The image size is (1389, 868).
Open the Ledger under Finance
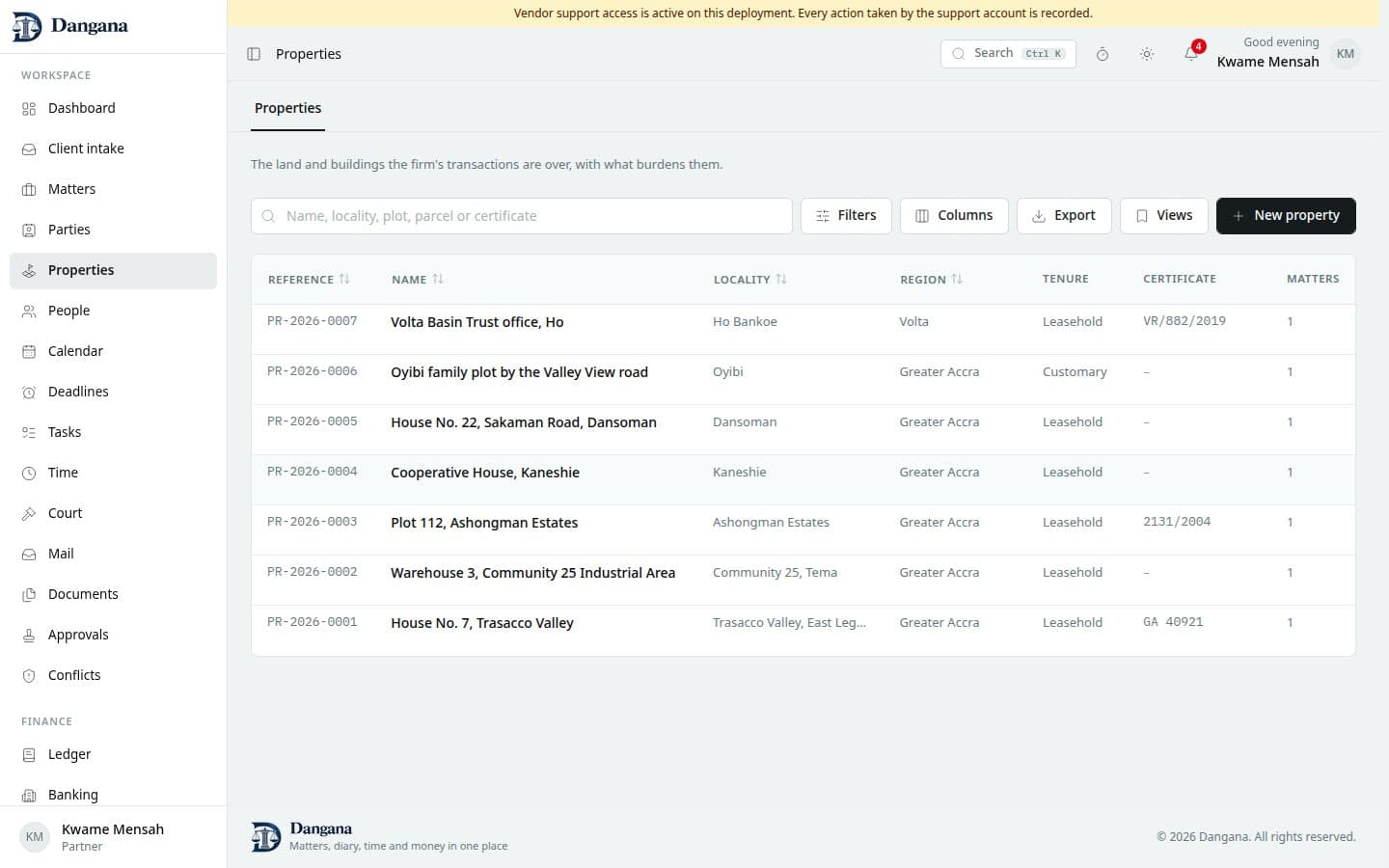click(x=113, y=754)
